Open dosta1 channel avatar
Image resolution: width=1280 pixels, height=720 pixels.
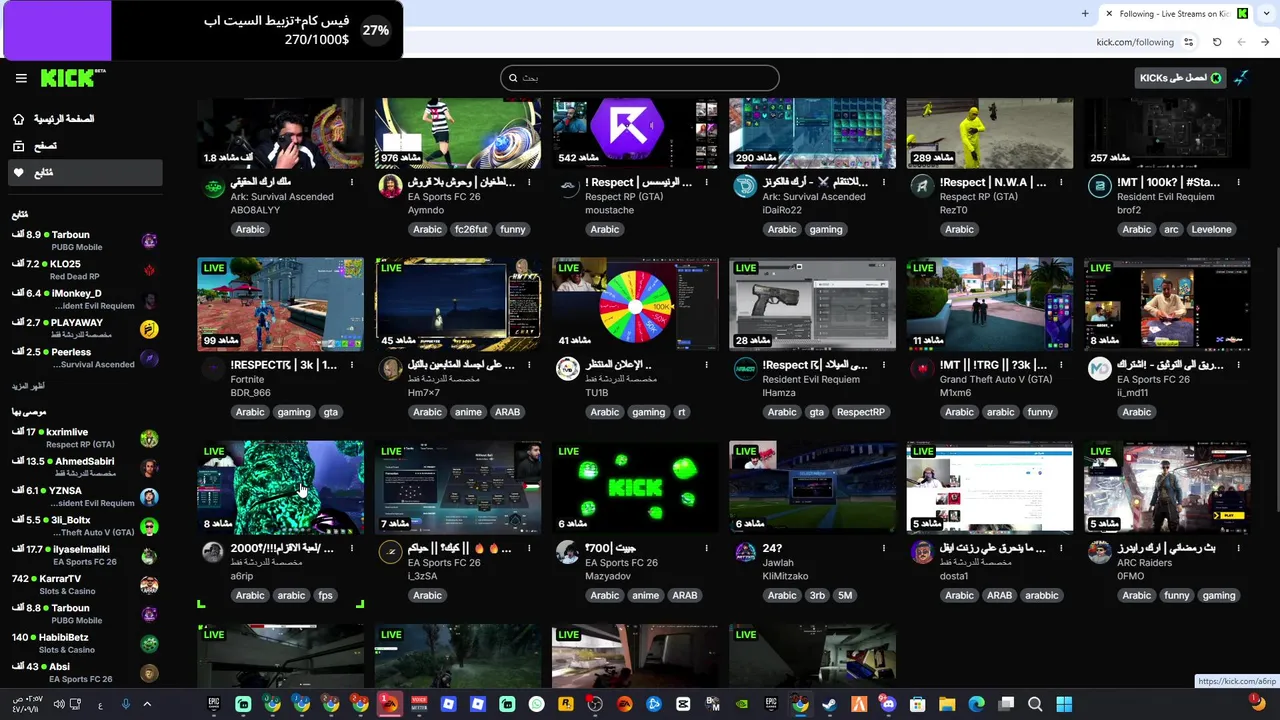tap(922, 552)
